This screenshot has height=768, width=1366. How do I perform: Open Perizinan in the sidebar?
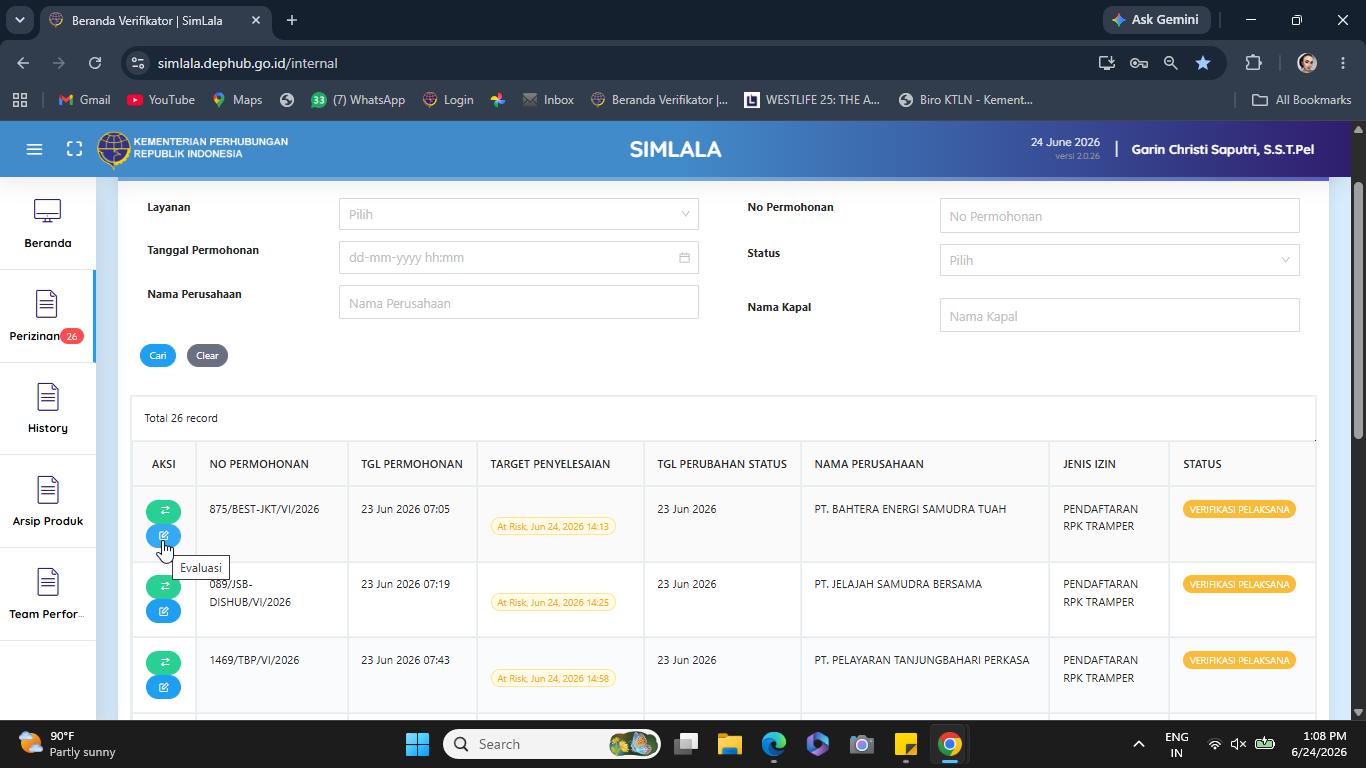pyautogui.click(x=47, y=316)
